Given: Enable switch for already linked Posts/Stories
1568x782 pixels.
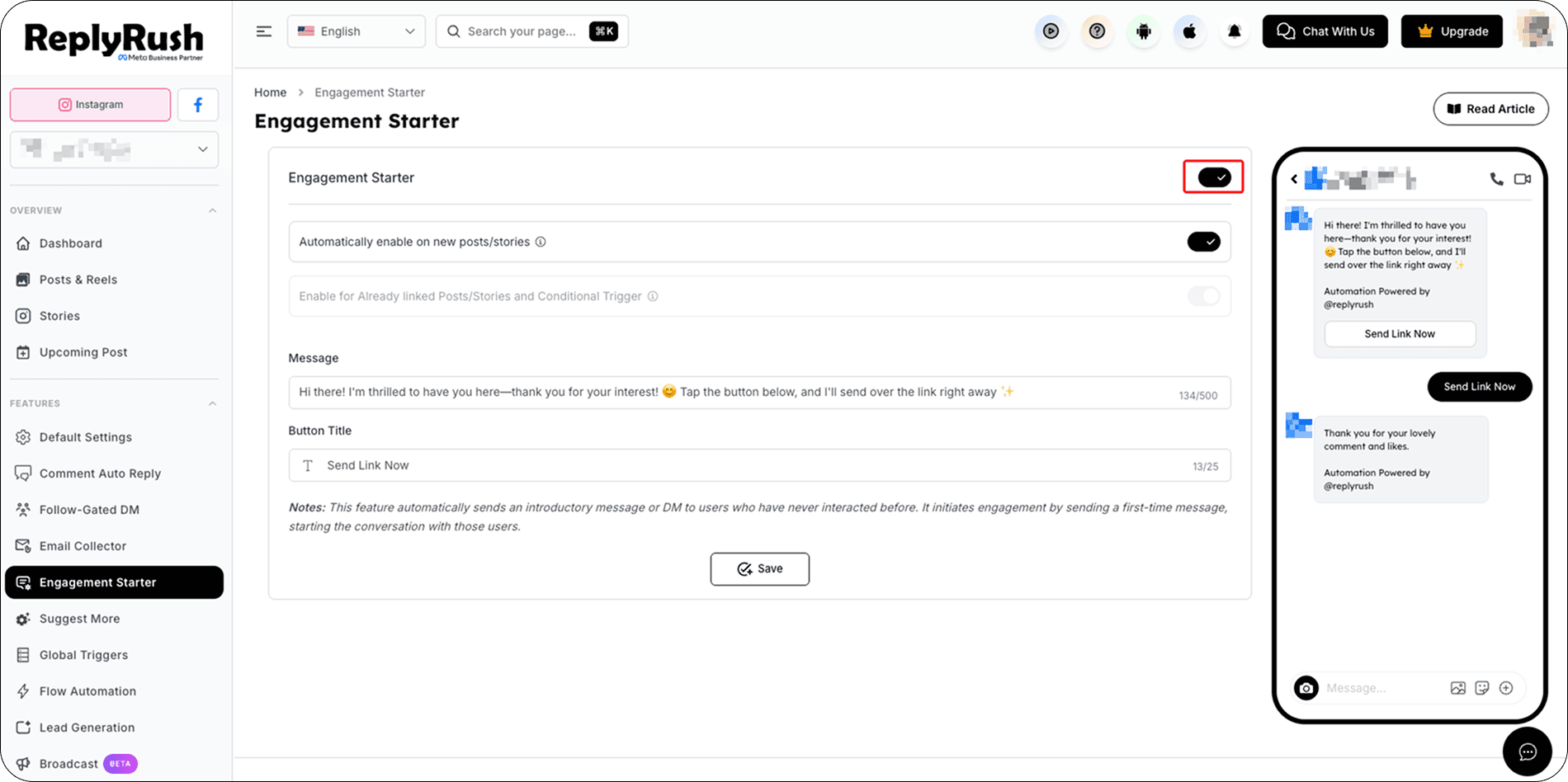Looking at the screenshot, I should (x=1204, y=296).
